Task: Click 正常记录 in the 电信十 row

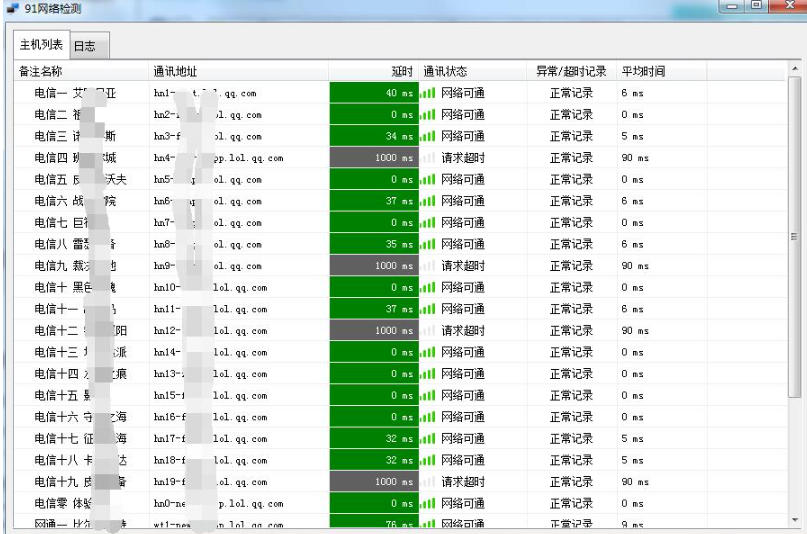Action: (x=571, y=288)
